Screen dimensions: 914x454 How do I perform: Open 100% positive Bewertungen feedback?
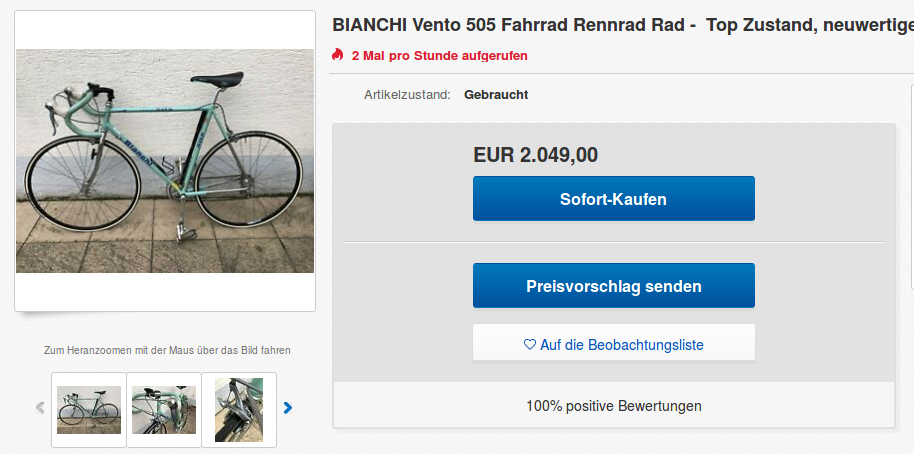[613, 406]
